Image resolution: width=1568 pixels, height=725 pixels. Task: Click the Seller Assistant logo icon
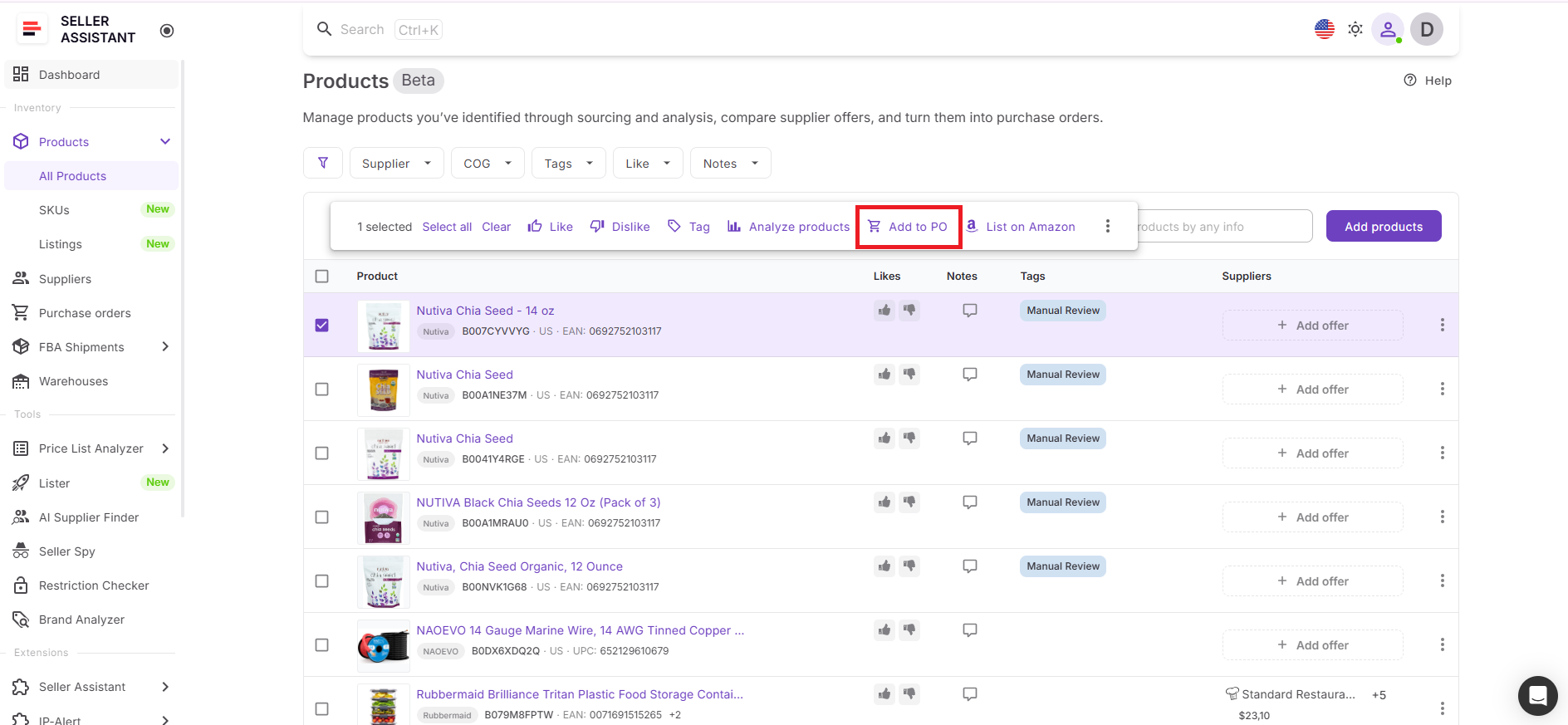pos(32,30)
